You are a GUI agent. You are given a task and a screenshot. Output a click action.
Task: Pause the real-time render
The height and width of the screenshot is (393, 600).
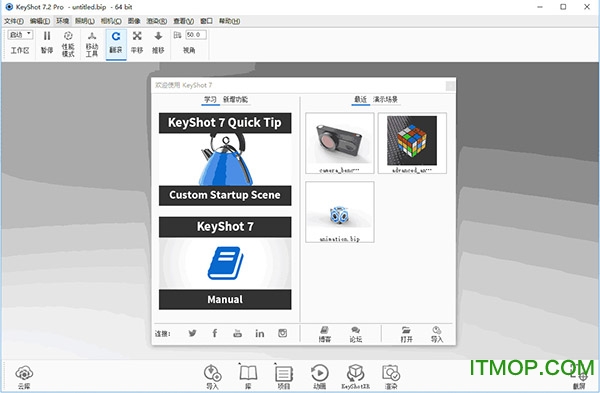tap(47, 43)
